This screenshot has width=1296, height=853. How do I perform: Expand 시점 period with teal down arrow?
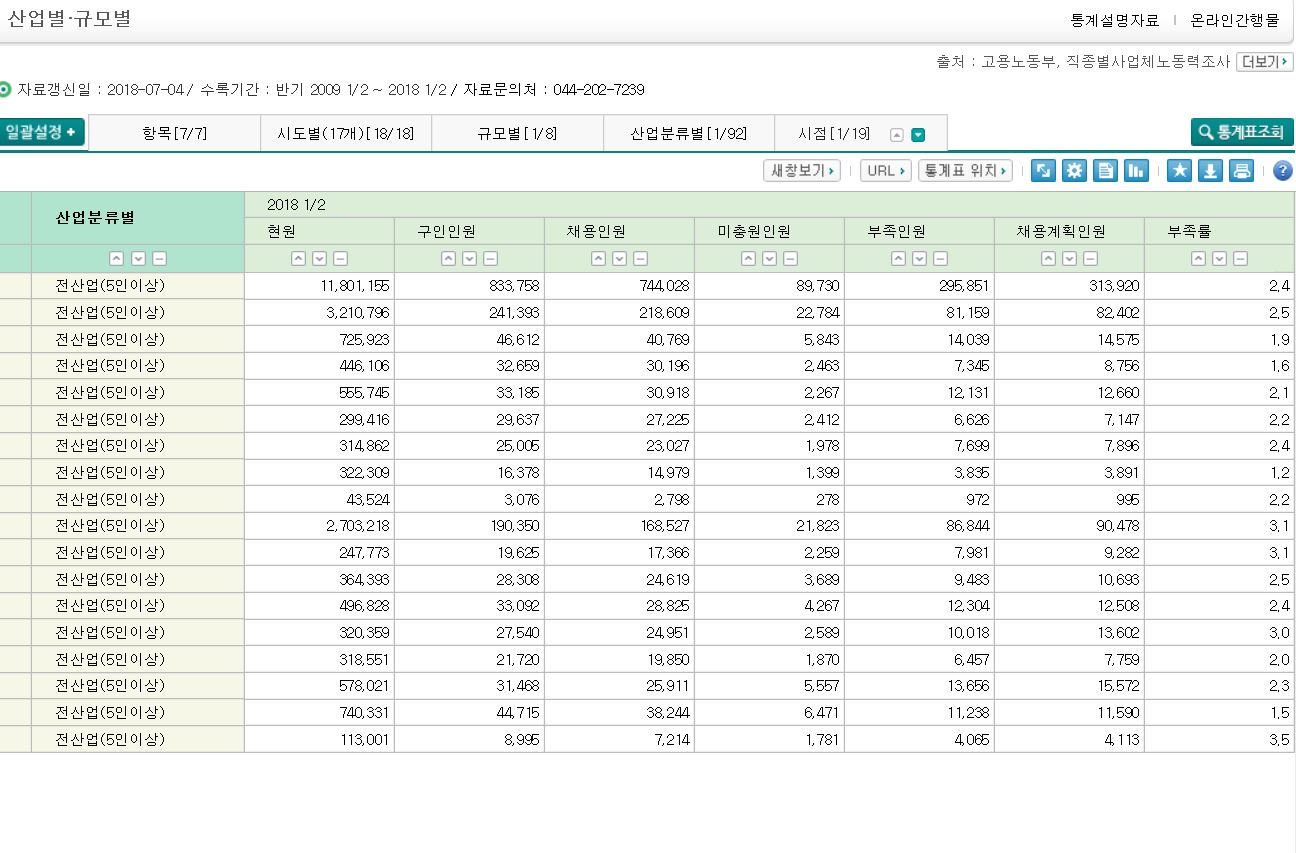pyautogui.click(x=918, y=135)
